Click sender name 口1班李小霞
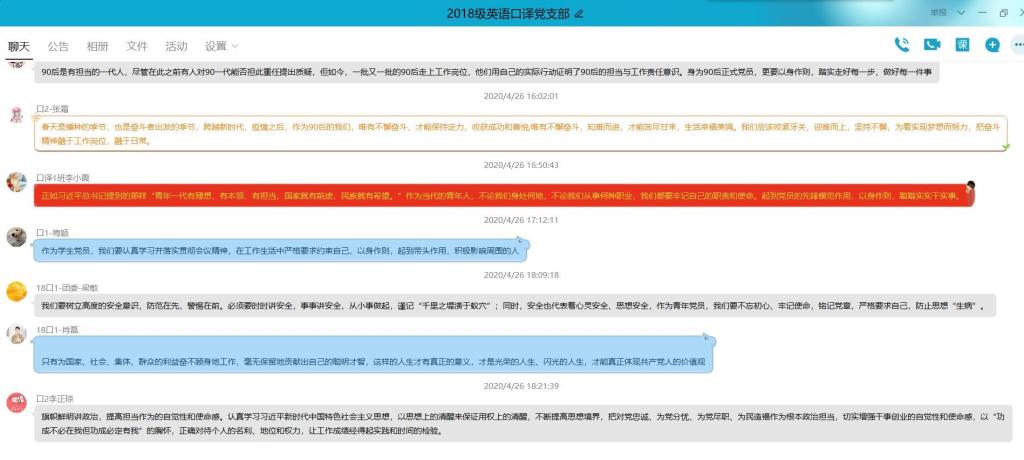Image resolution: width=1024 pixels, height=460 pixels. pyautogui.click(x=60, y=177)
